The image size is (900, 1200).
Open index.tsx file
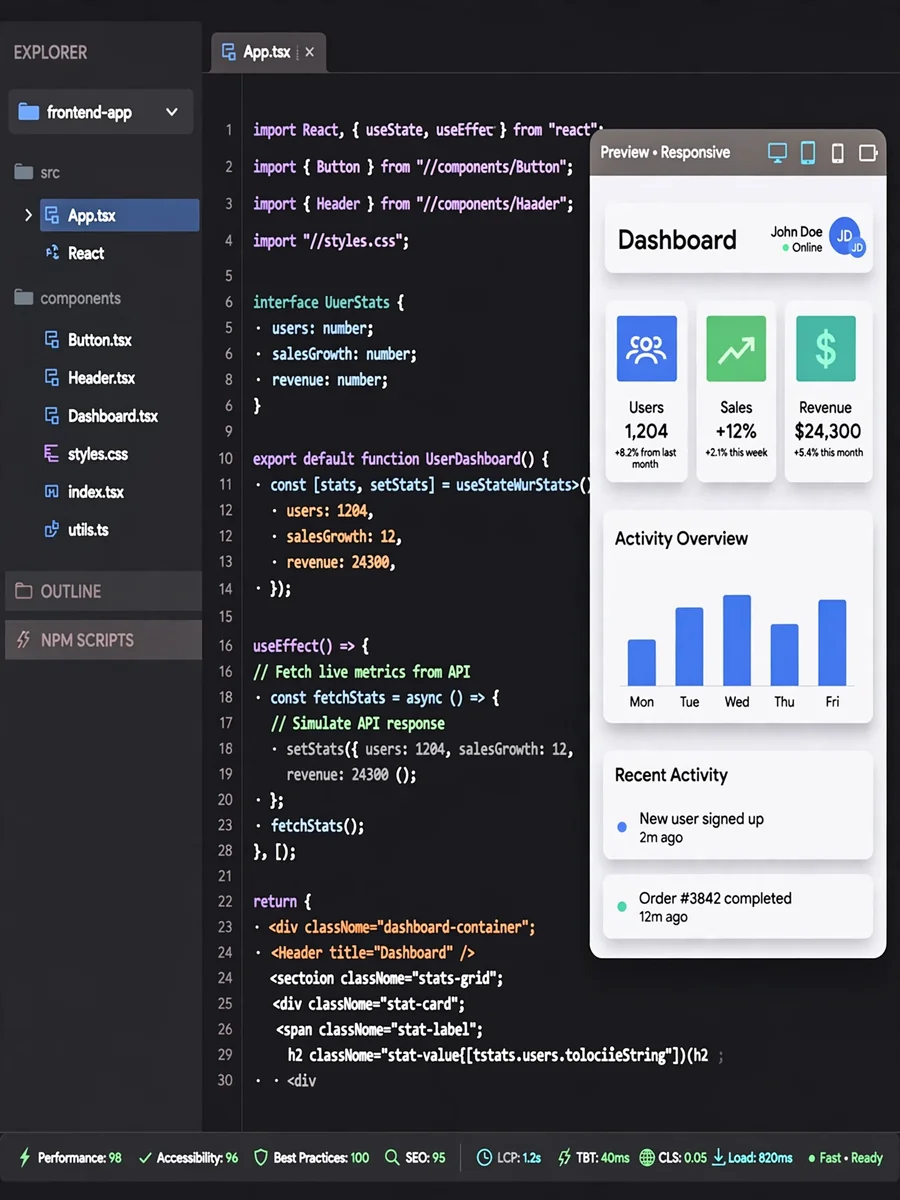coord(96,492)
